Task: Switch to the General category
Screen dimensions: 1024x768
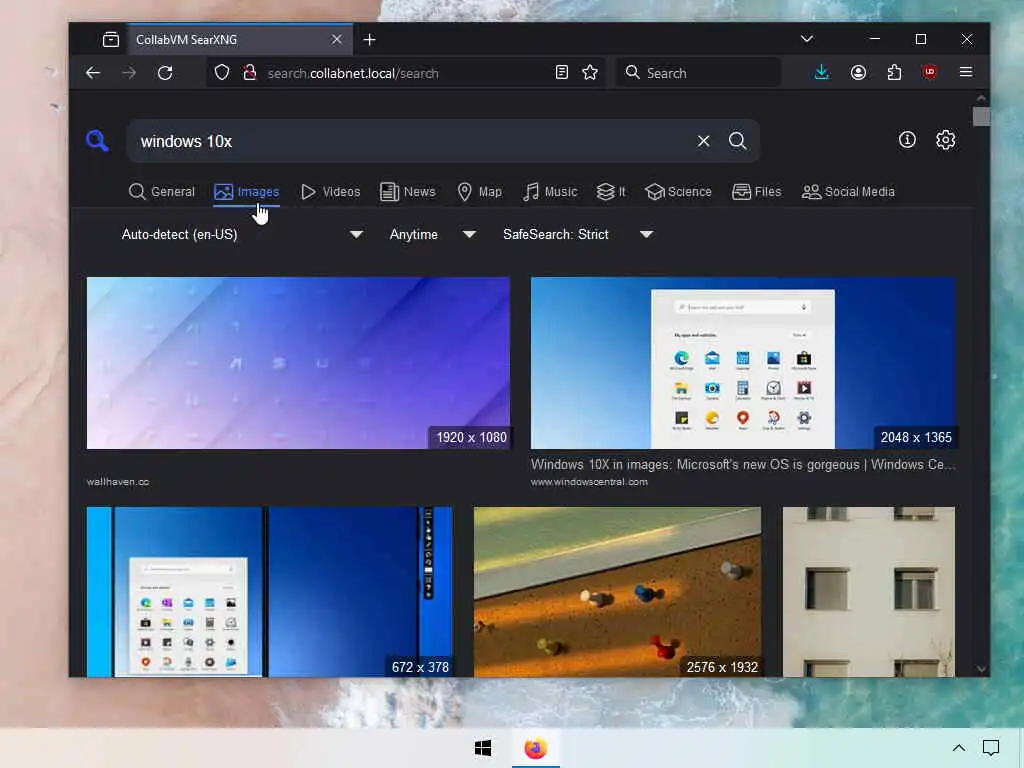Action: (162, 192)
